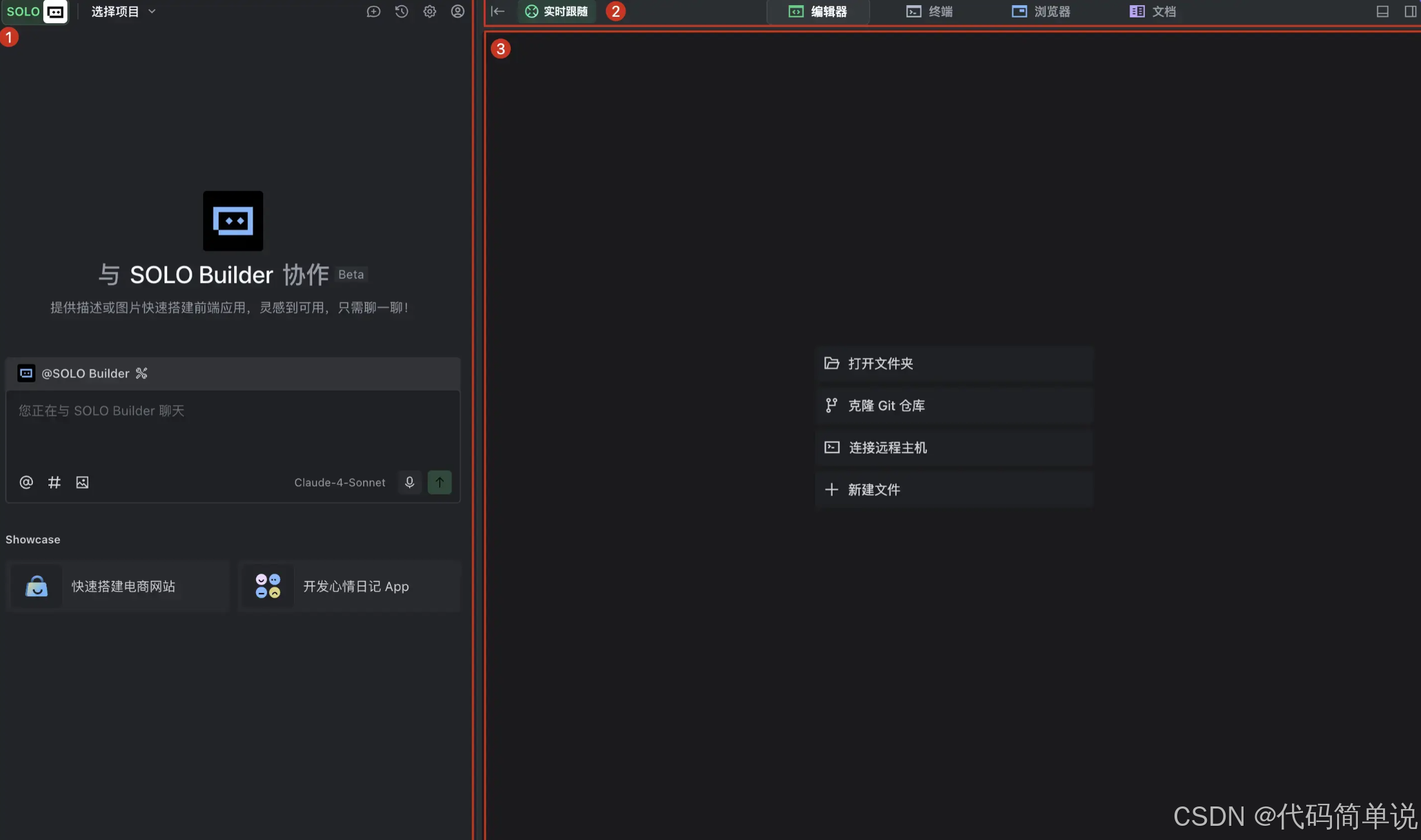This screenshot has height=840, width=1421.
Task: Click the SOLO Builder chat input field
Action: 232,429
